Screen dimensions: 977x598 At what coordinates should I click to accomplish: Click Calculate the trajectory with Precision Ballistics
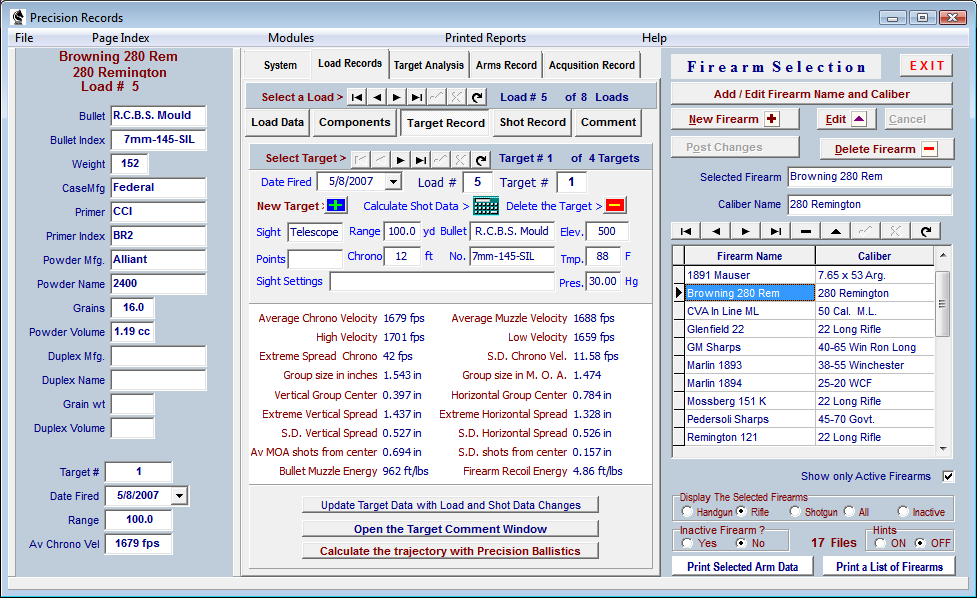(450, 551)
